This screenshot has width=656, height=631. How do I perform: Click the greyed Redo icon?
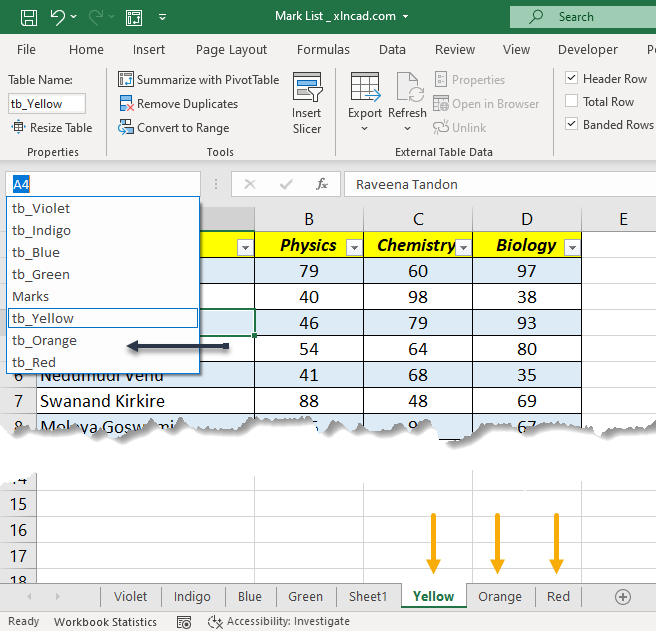(96, 17)
